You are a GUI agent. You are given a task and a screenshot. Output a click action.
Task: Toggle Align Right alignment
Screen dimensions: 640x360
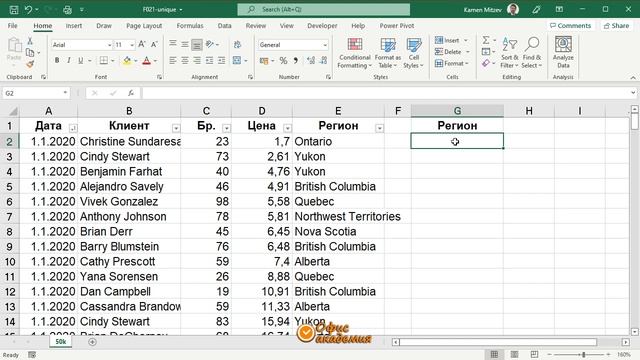(197, 60)
